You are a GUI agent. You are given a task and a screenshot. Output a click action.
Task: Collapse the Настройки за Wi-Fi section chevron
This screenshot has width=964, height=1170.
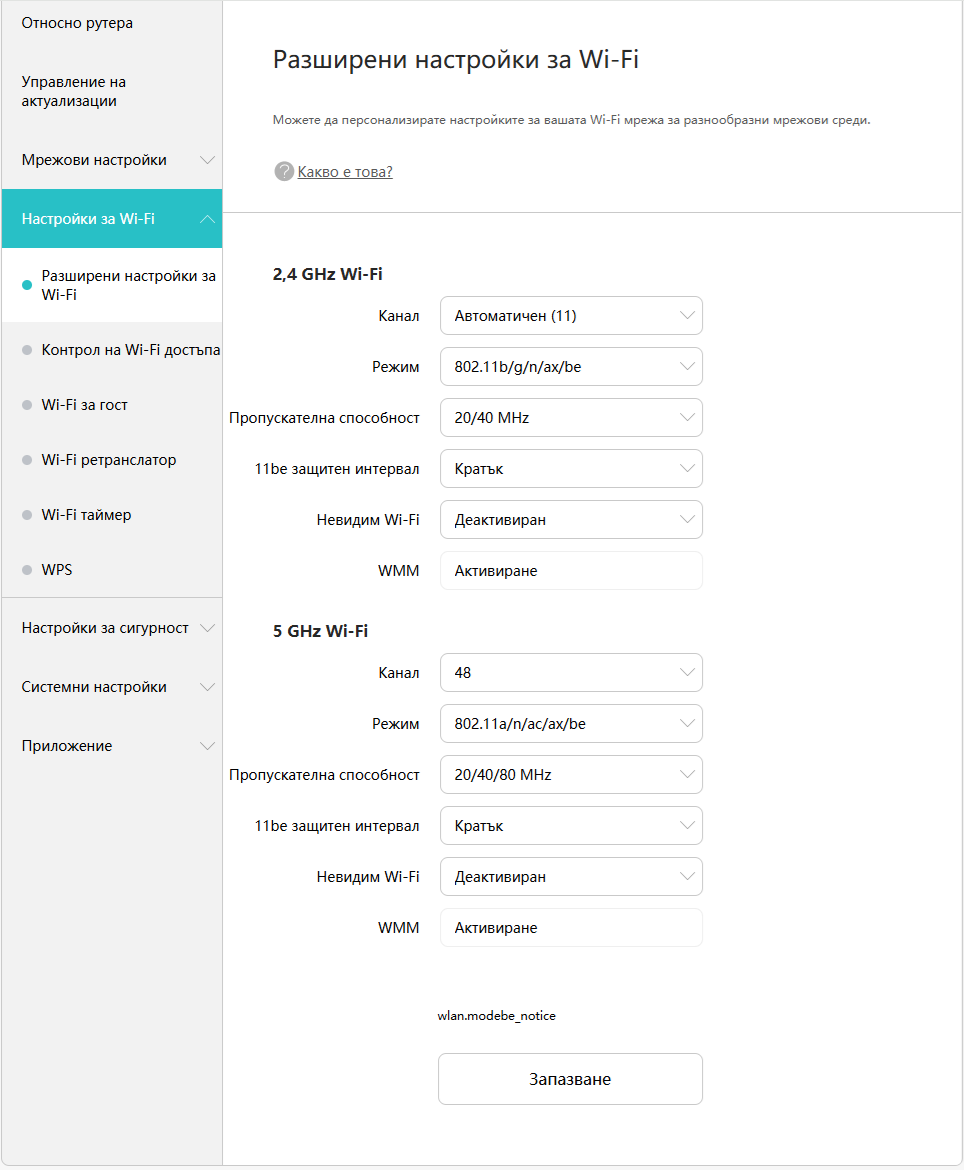click(207, 219)
